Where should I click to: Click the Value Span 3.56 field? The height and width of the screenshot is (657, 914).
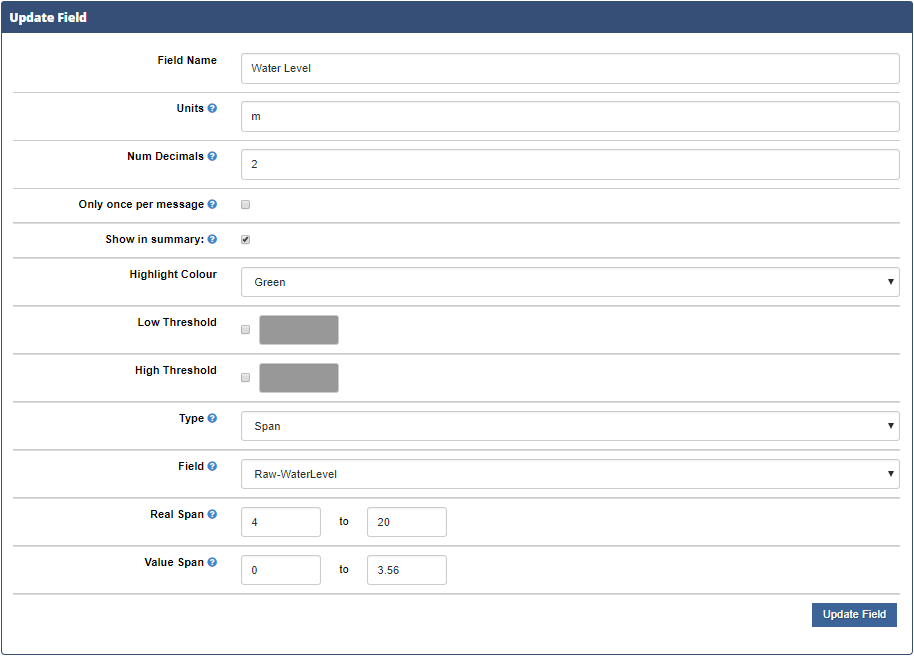point(407,570)
